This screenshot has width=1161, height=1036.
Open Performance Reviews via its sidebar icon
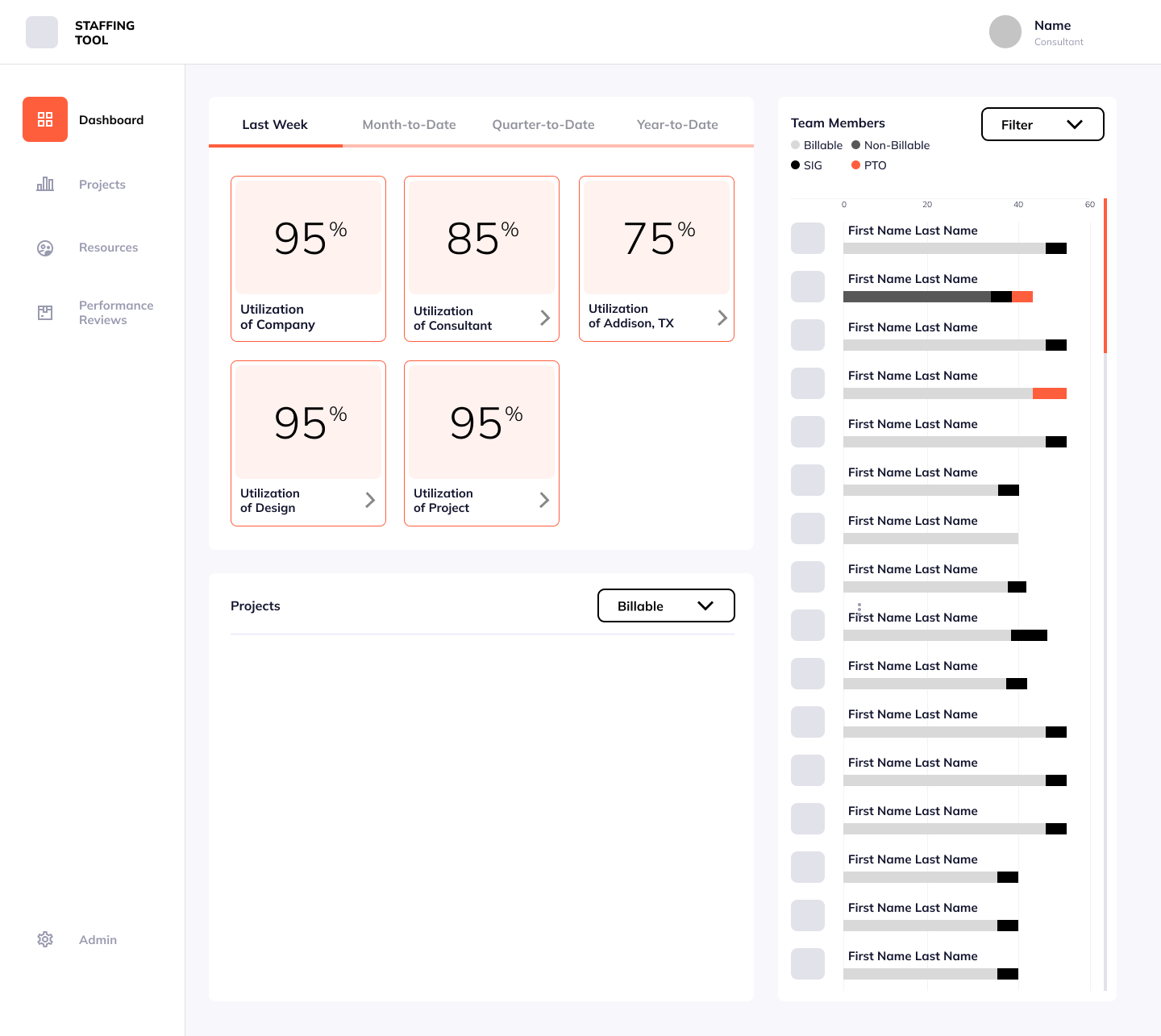coord(44,312)
